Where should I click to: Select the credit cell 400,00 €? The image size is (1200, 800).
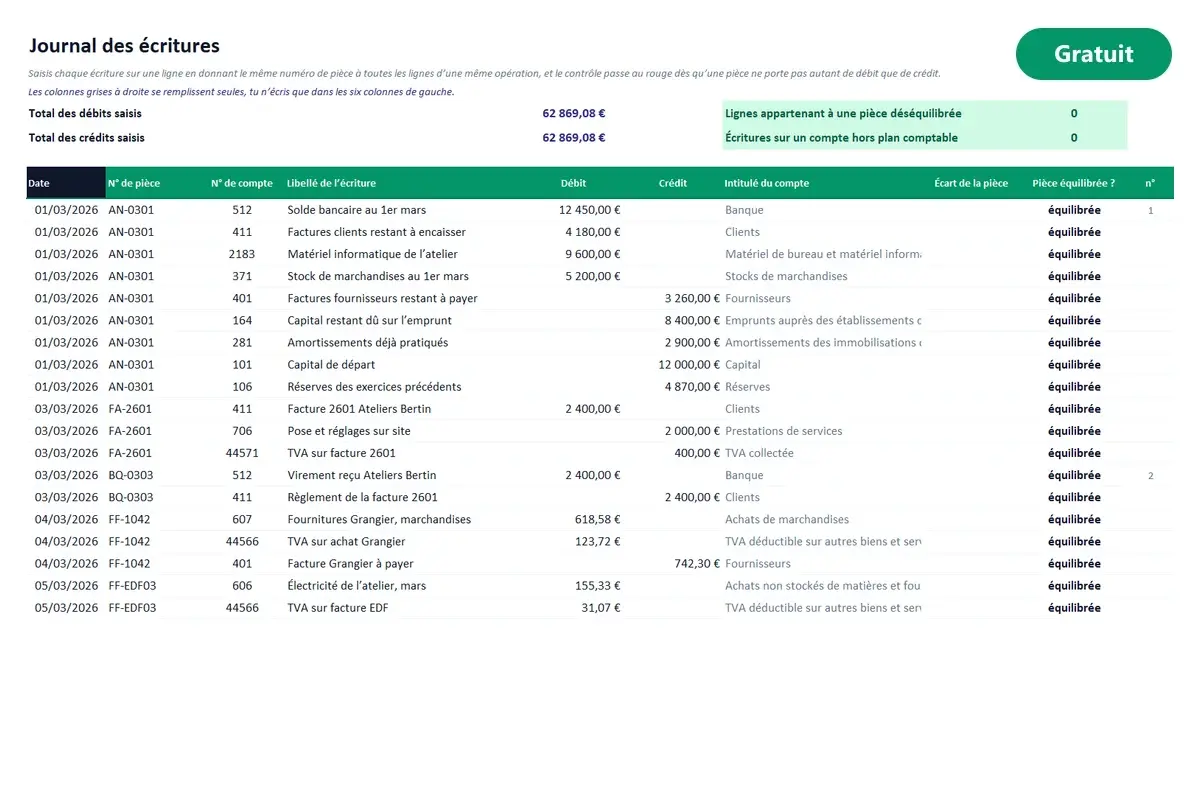[697, 452]
